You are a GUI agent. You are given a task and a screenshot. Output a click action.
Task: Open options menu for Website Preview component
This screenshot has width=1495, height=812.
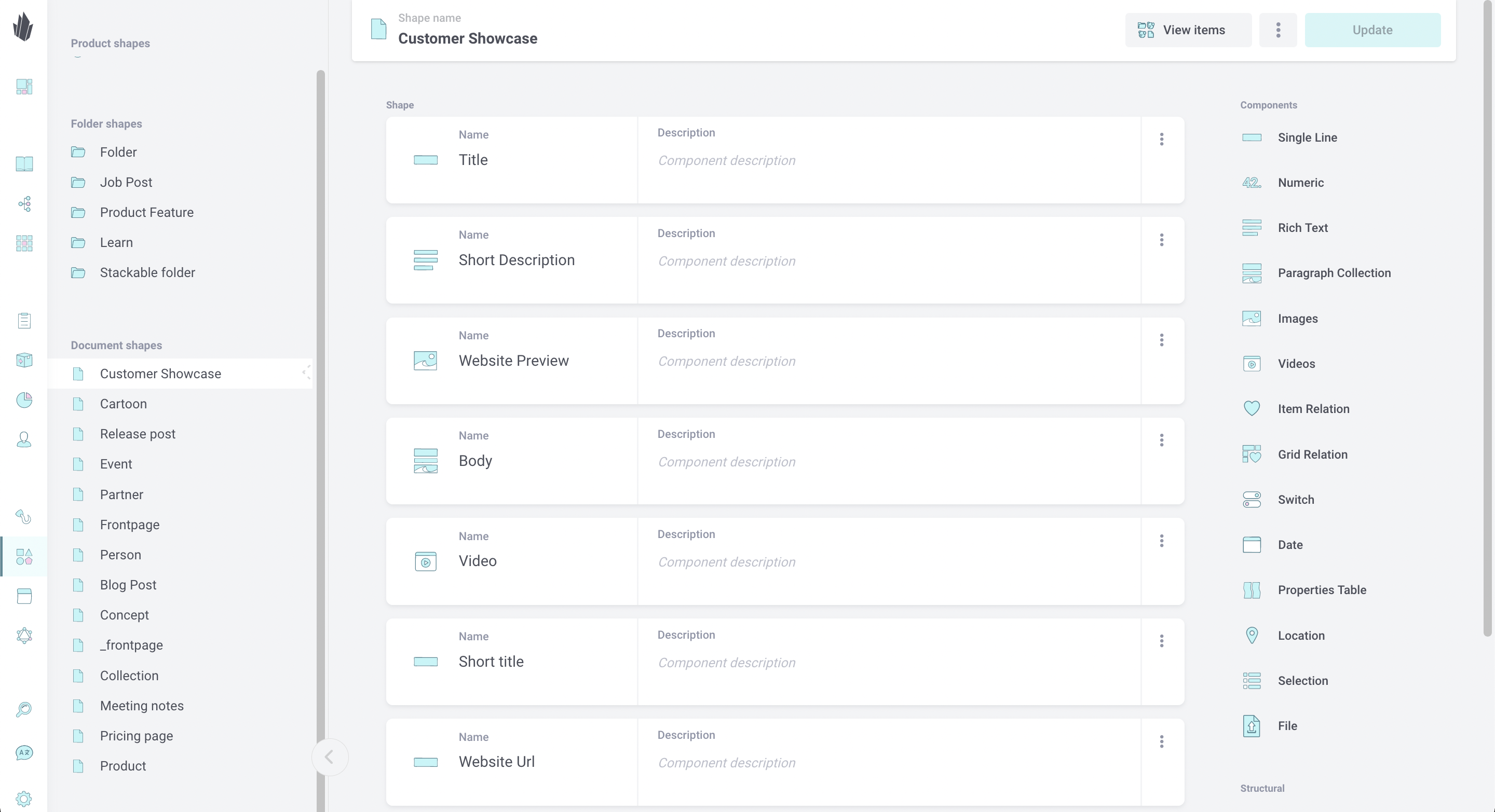1161,340
